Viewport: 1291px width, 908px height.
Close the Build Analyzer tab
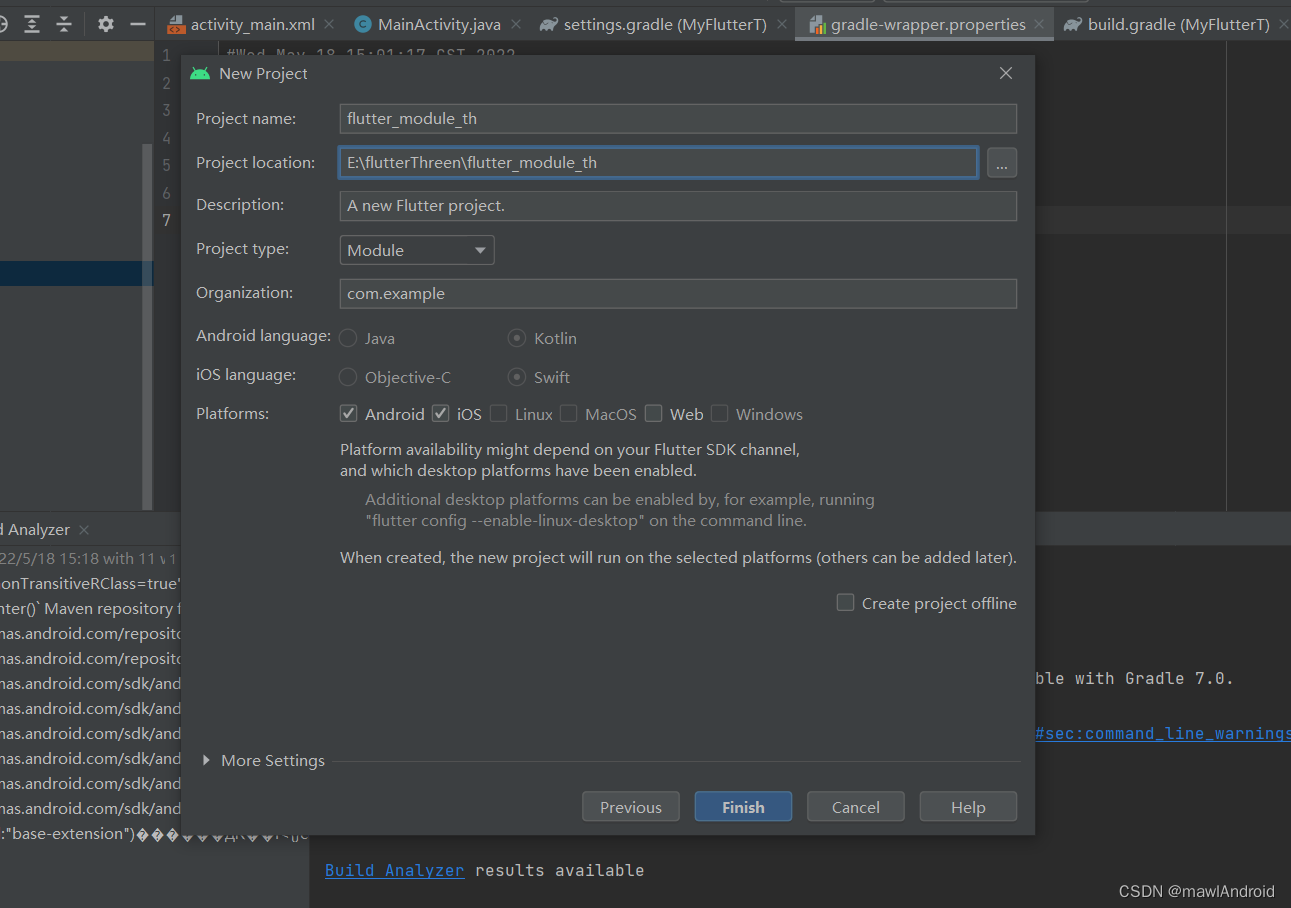pos(84,530)
